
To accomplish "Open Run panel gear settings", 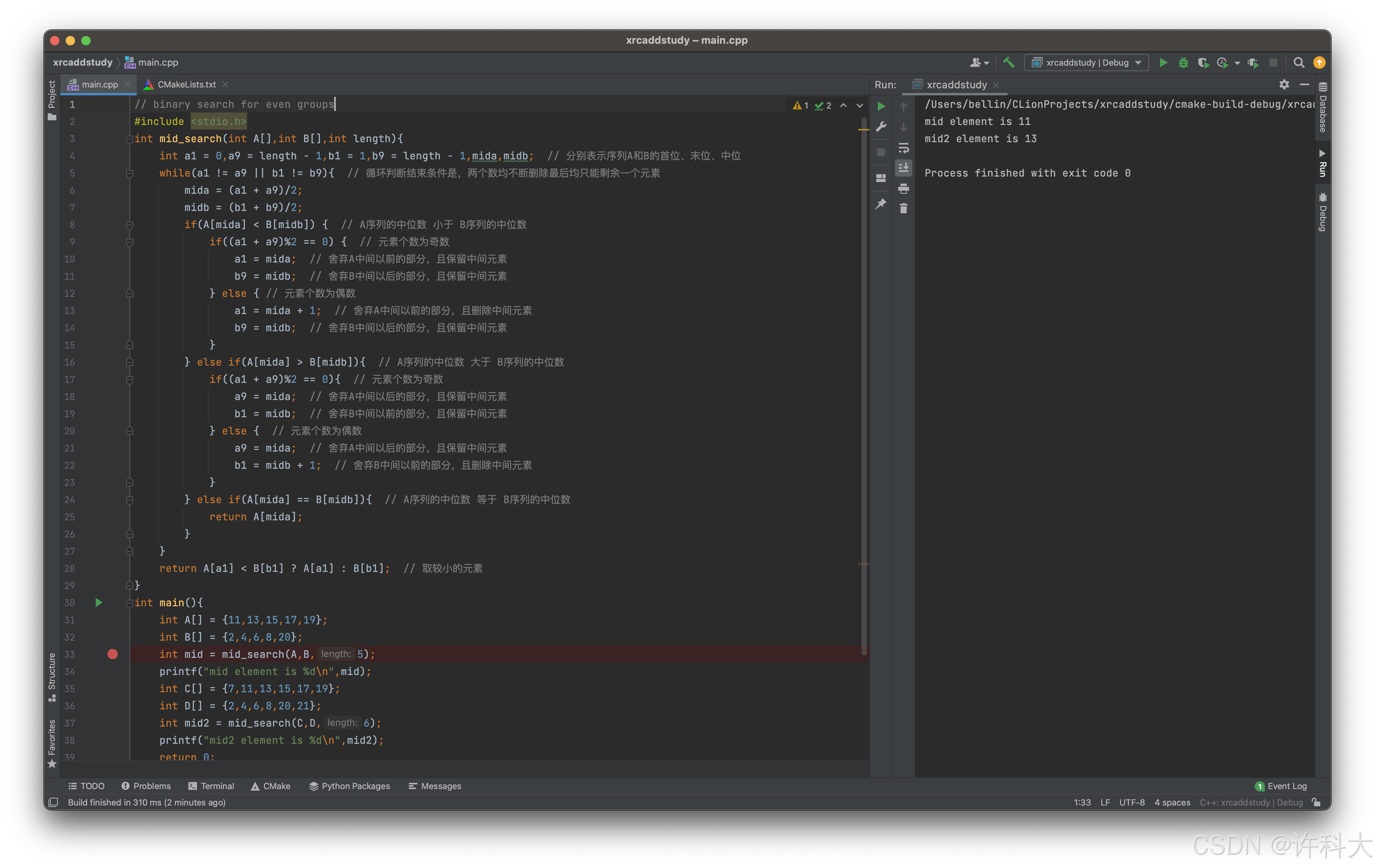I will pos(1284,84).
